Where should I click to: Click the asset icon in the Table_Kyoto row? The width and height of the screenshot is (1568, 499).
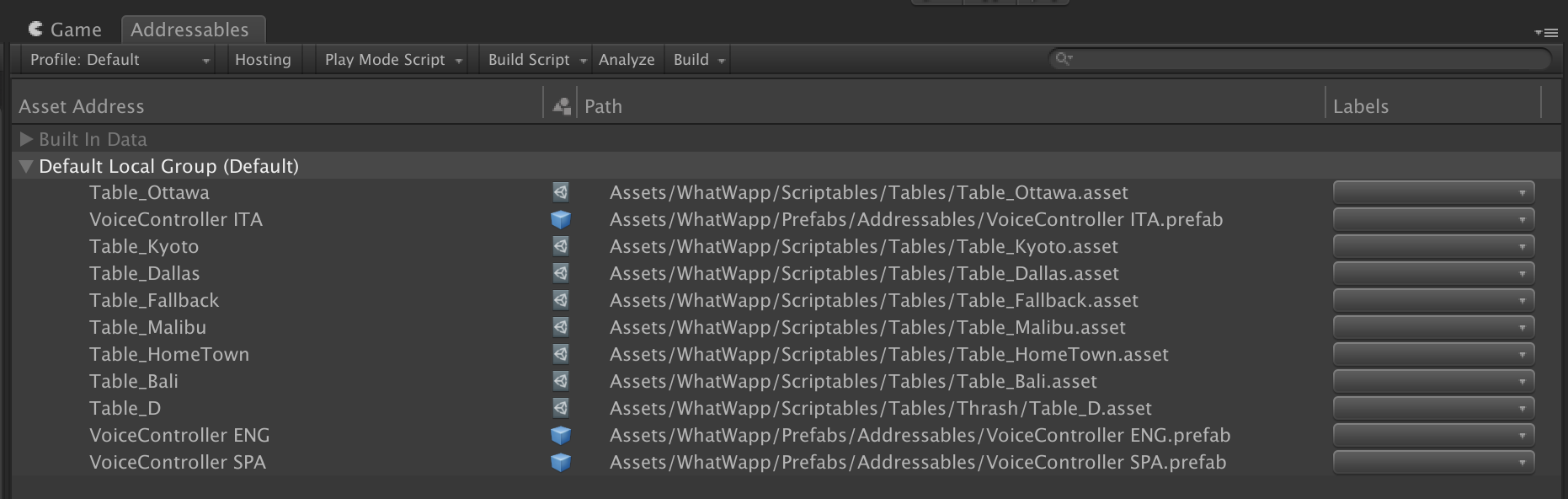(560, 247)
